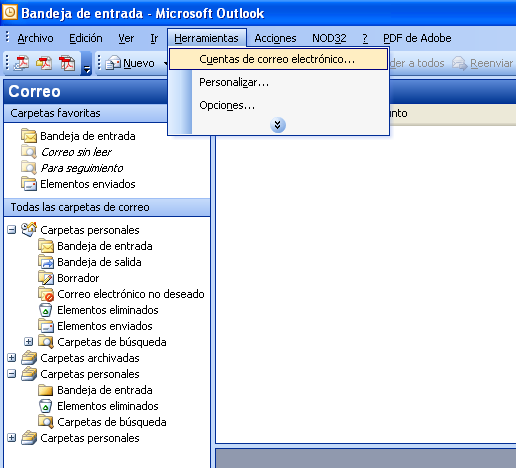Expand the full Herramientas menu with chevron
The width and height of the screenshot is (516, 468).
(278, 125)
